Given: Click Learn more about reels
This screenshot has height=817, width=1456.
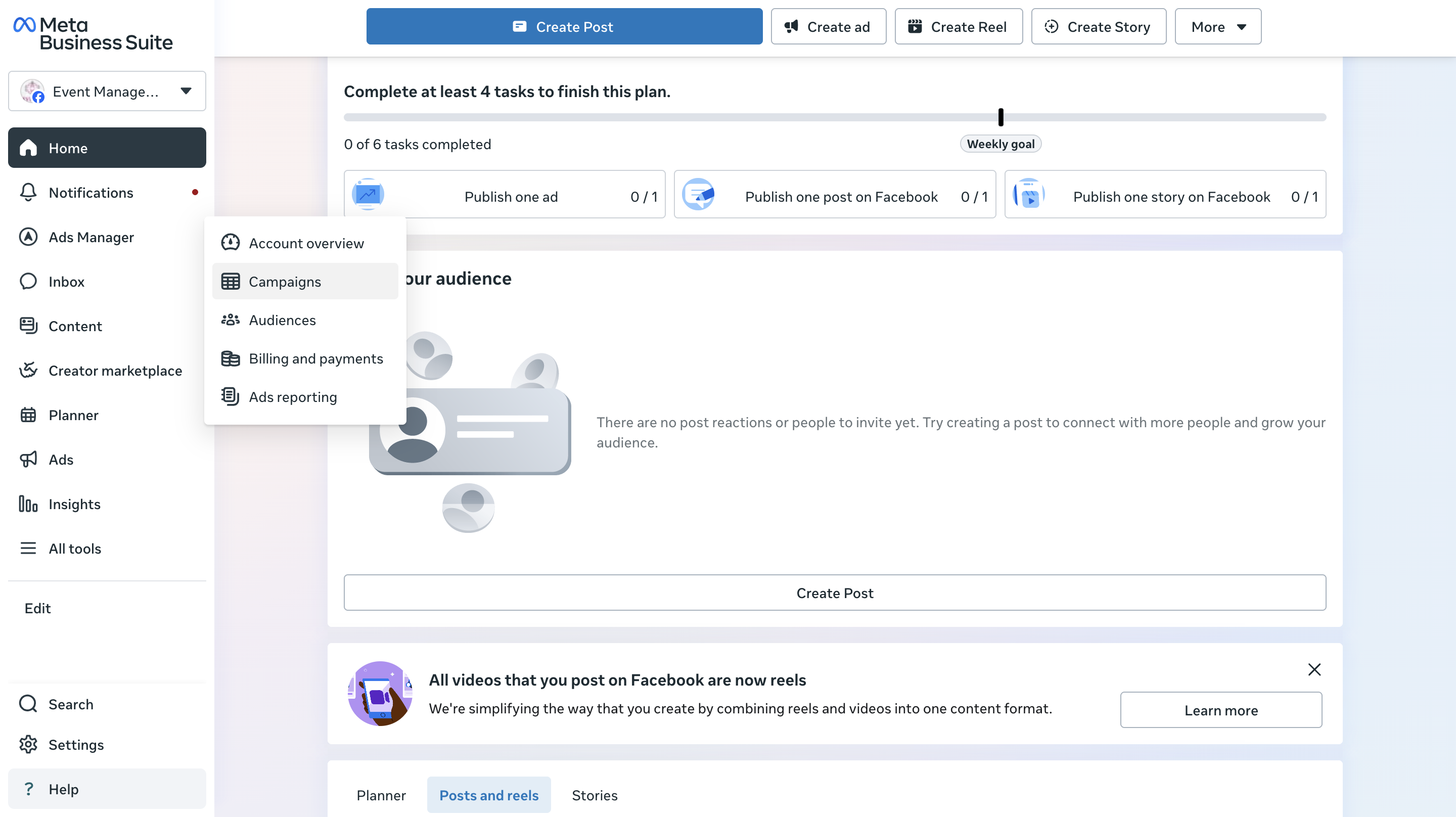Looking at the screenshot, I should [1220, 710].
